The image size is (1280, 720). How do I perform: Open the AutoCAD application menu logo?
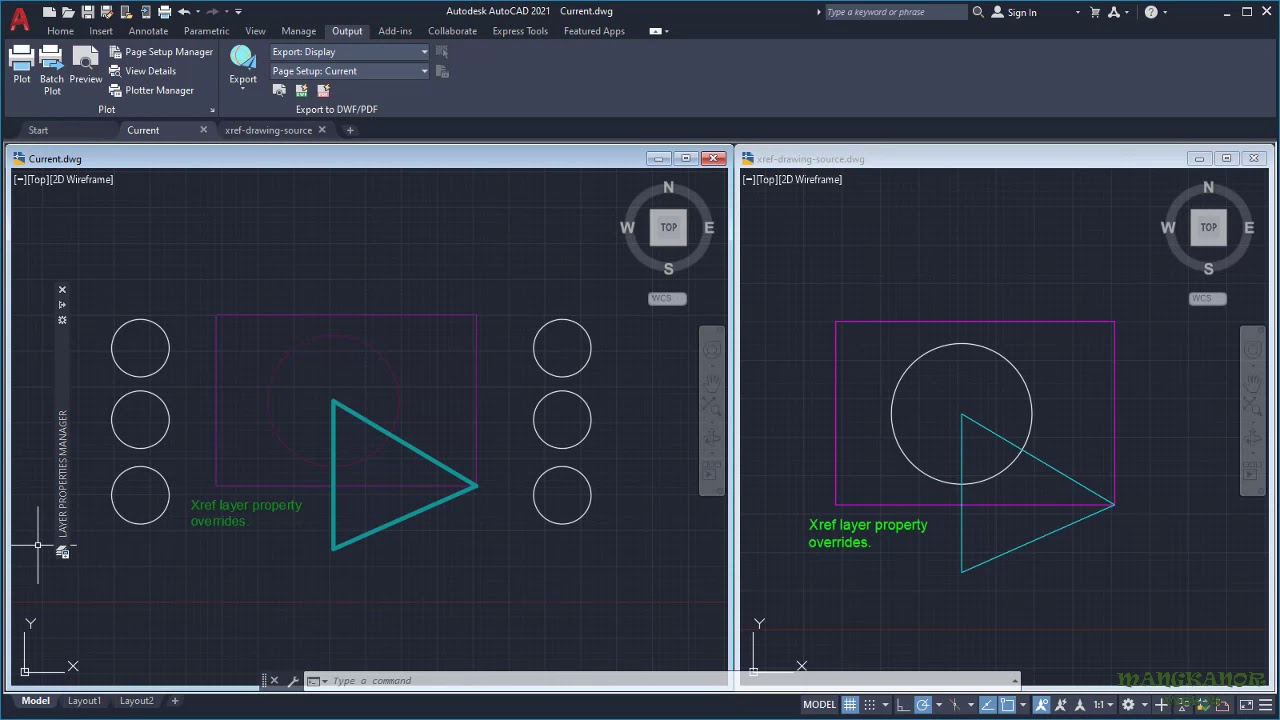pyautogui.click(x=19, y=18)
